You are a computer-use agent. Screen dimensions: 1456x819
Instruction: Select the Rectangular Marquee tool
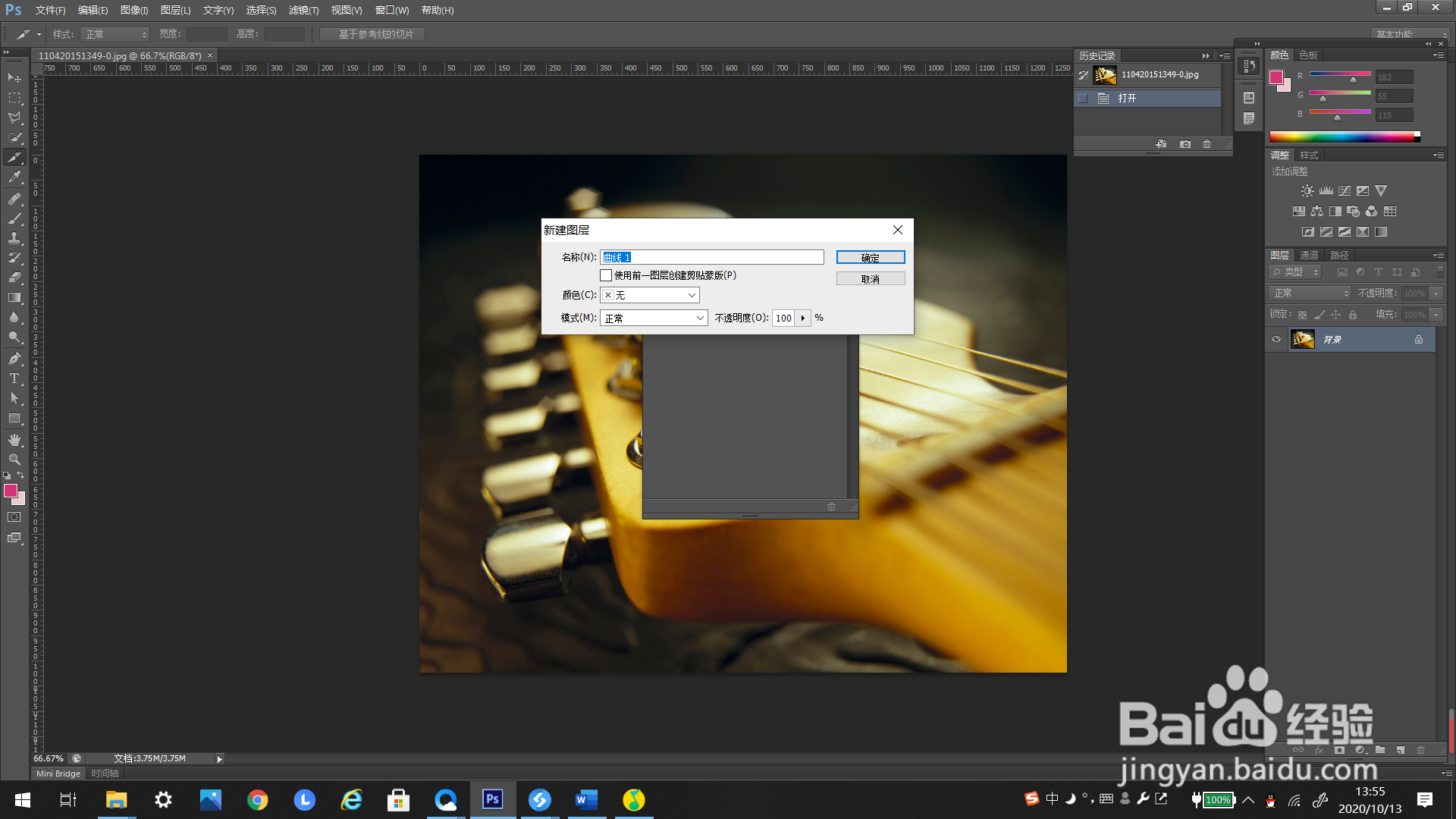click(14, 98)
